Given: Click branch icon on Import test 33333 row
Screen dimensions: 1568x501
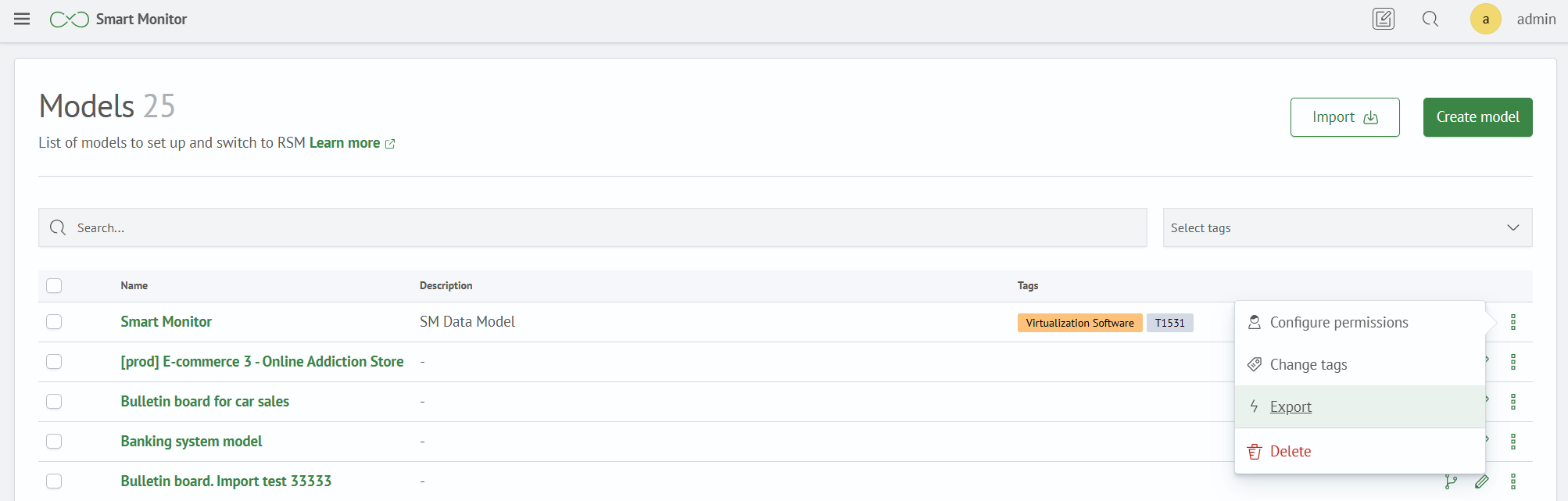Looking at the screenshot, I should tap(1451, 481).
